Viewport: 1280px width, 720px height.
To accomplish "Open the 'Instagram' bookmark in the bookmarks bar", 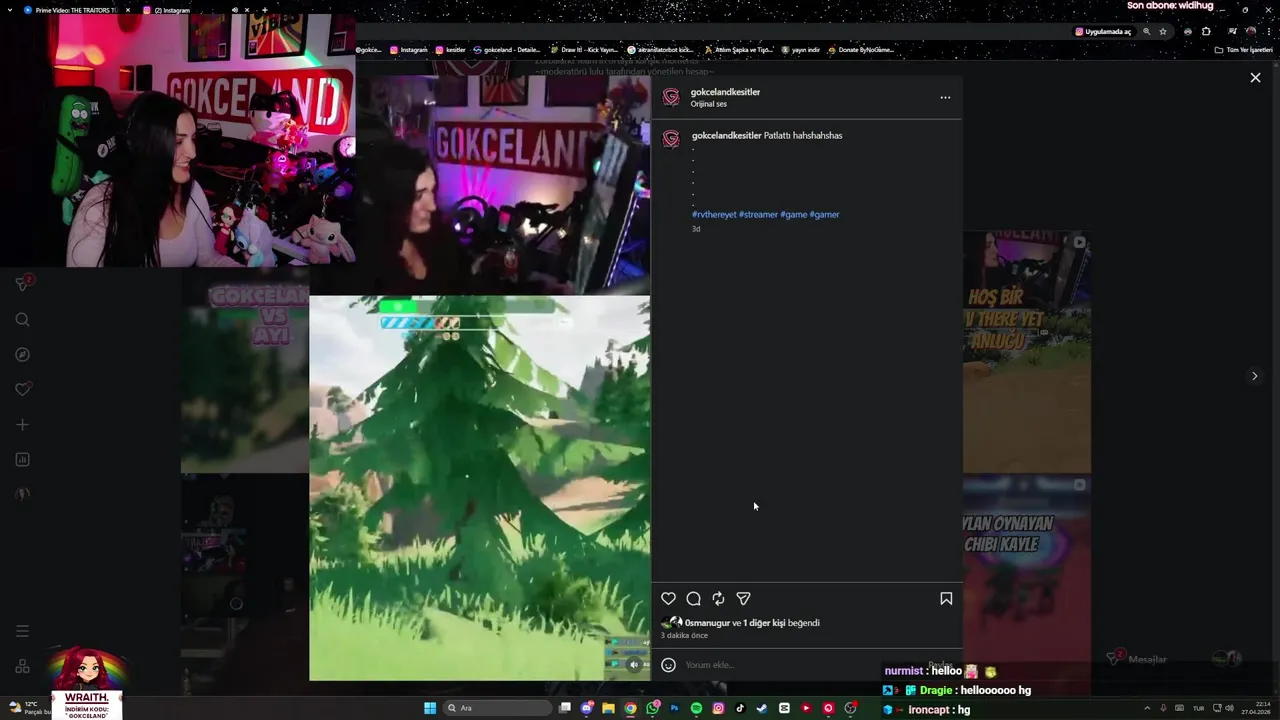I will (409, 49).
